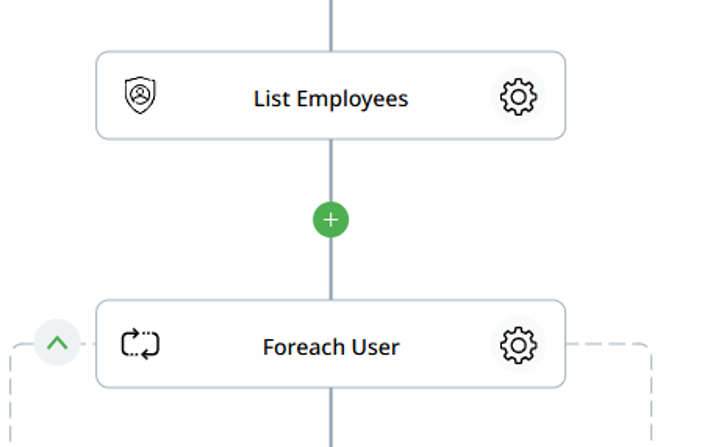Click the dashed loop corner at far left
702x447 pixels.
(13, 349)
